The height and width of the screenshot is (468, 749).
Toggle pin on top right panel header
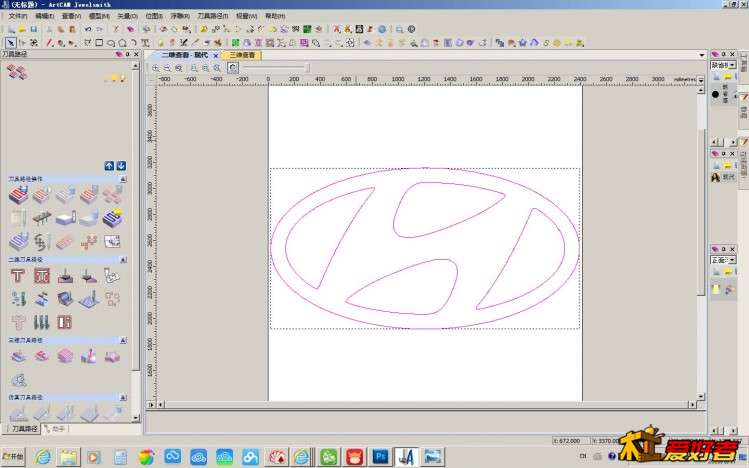(x=723, y=54)
